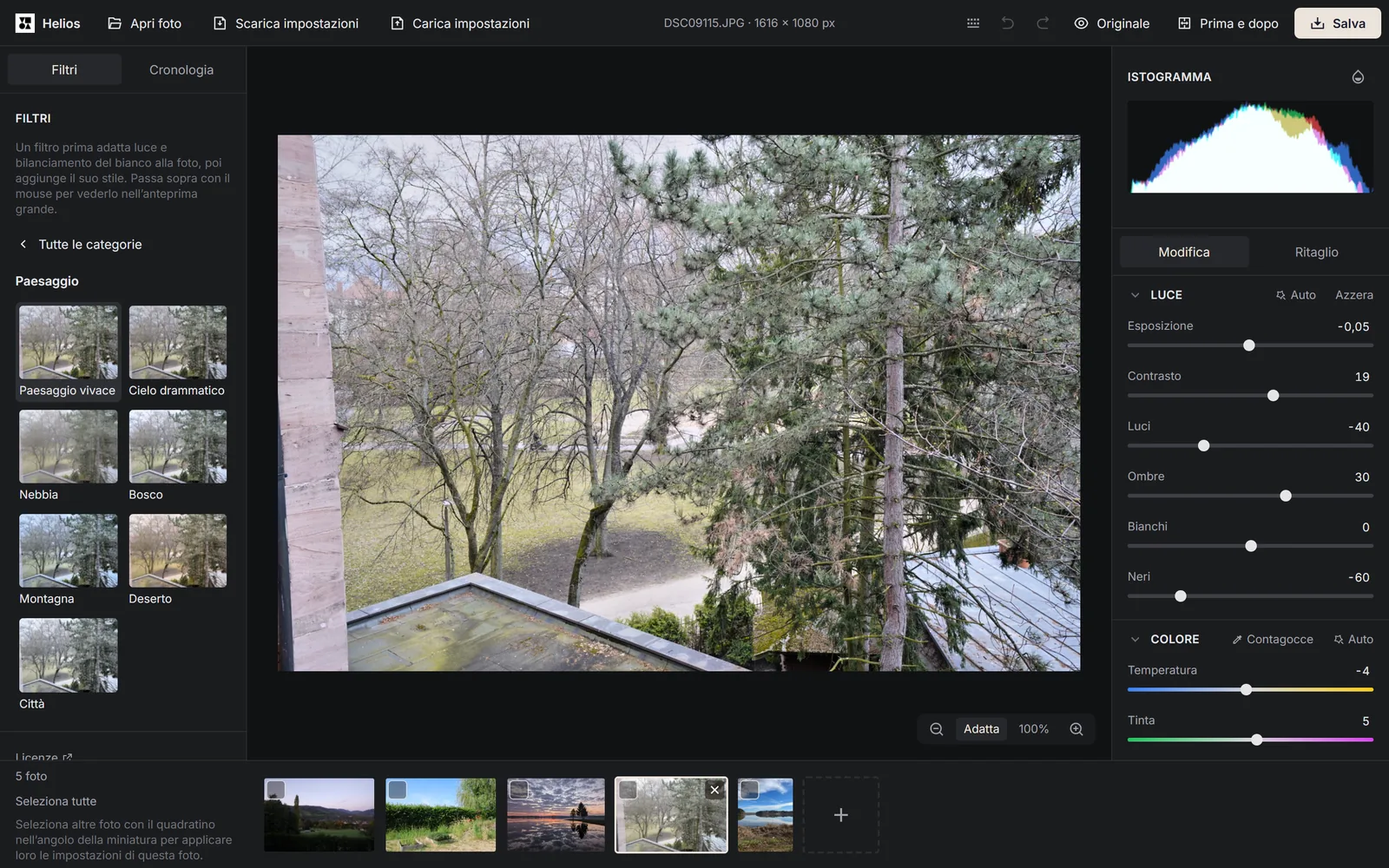1389x868 pixels.
Task: Apply Auto adjustment to the Colore section
Action: click(1353, 640)
